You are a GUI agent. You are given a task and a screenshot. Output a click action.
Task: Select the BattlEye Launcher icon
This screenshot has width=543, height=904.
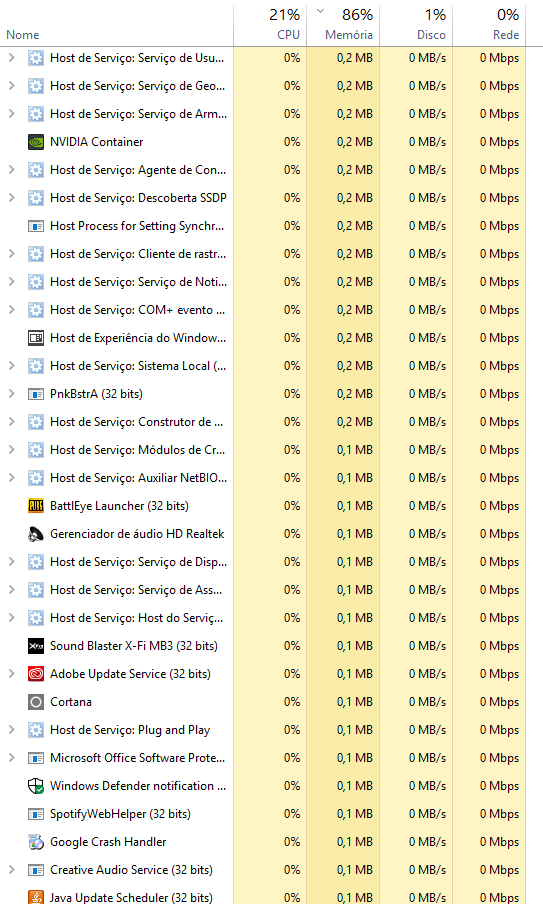tap(36, 506)
